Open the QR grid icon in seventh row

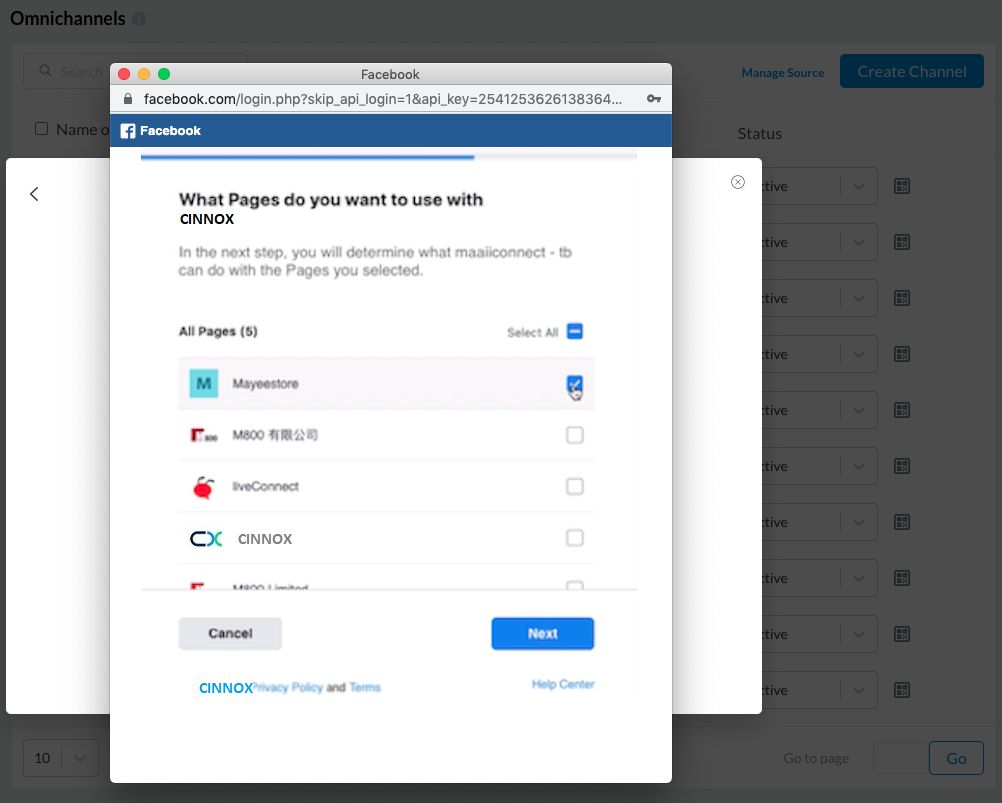pos(902,522)
